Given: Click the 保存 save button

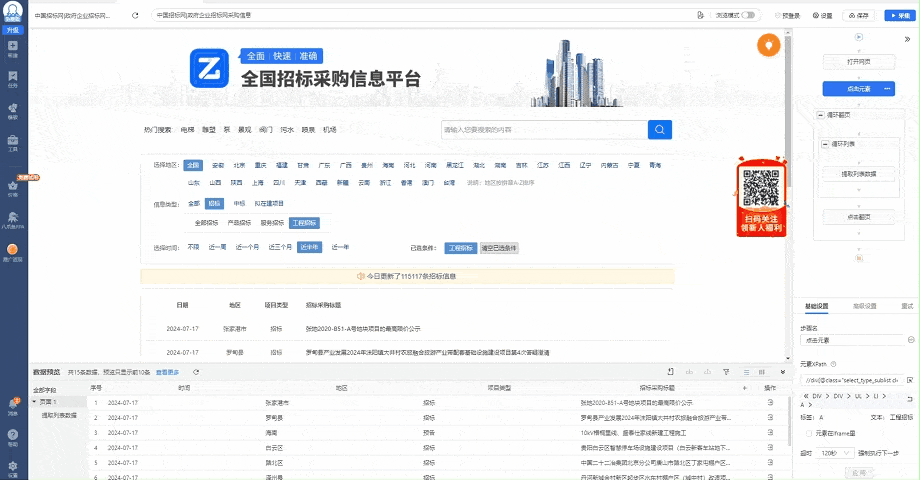Looking at the screenshot, I should point(858,15).
